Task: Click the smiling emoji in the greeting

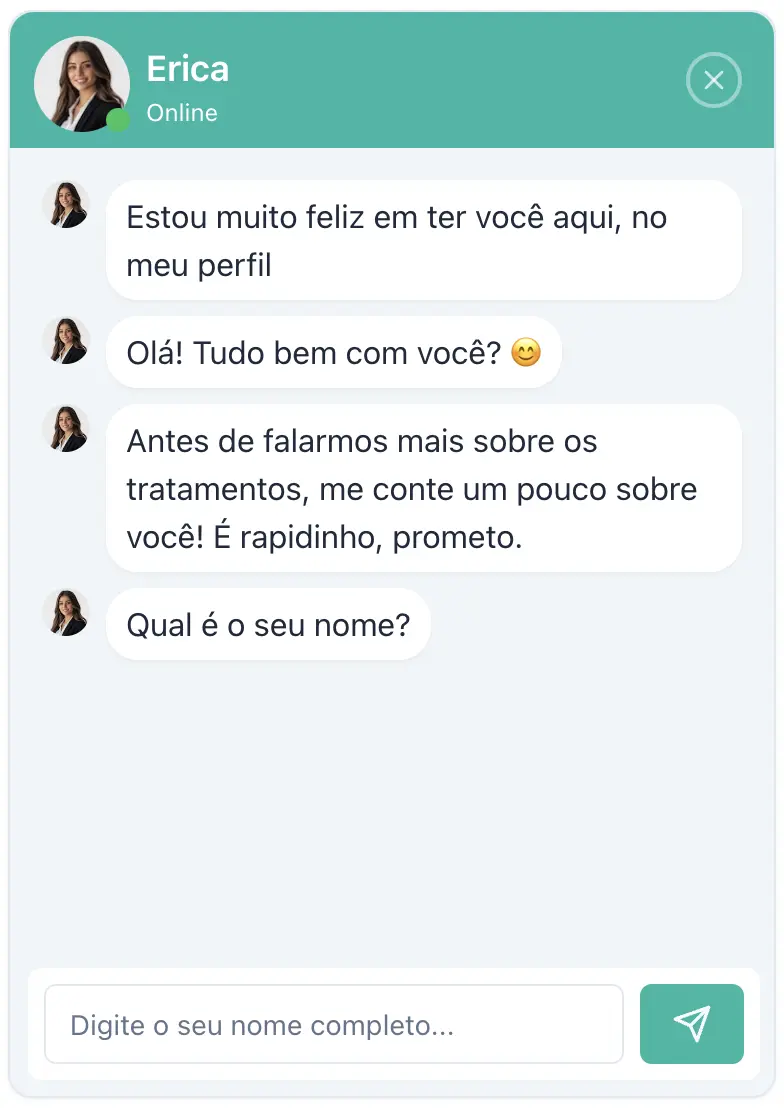Action: 526,353
